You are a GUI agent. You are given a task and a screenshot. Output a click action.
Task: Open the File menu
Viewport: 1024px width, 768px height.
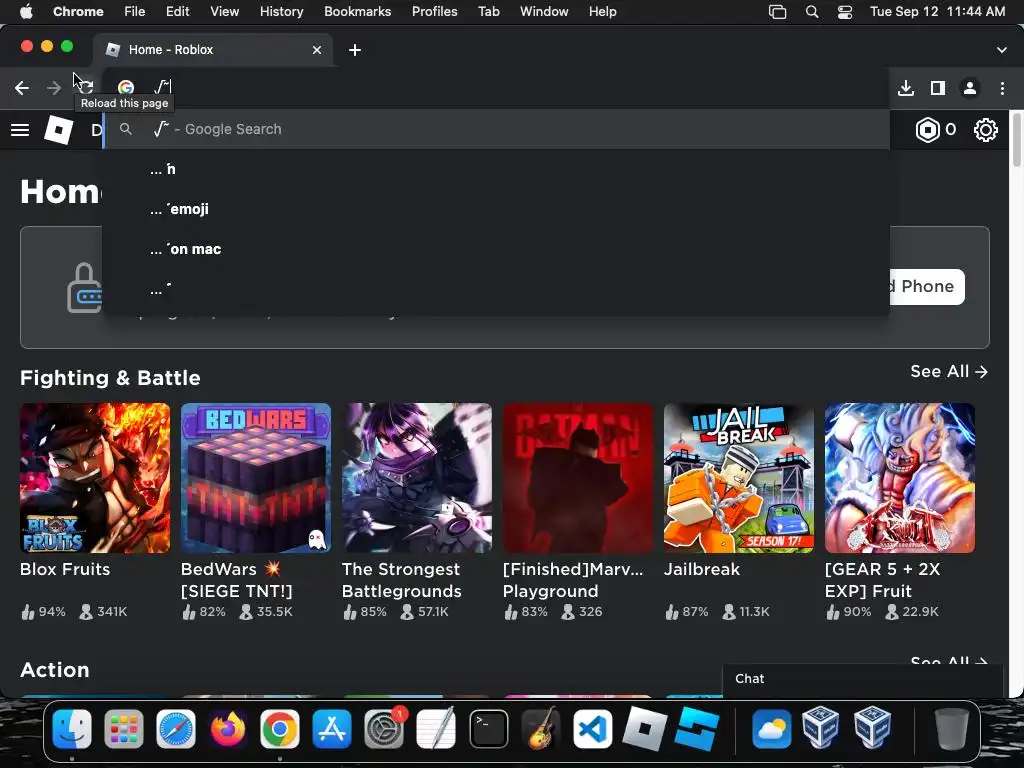tap(135, 11)
